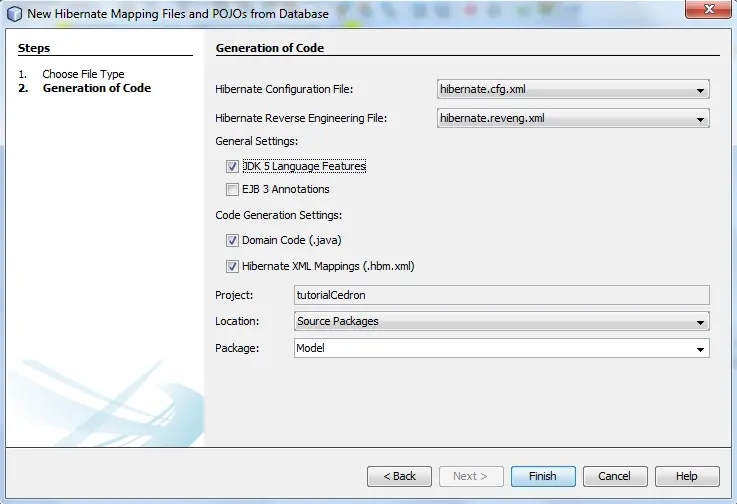
Task: Expand the Package combo box arrow
Action: (x=700, y=349)
